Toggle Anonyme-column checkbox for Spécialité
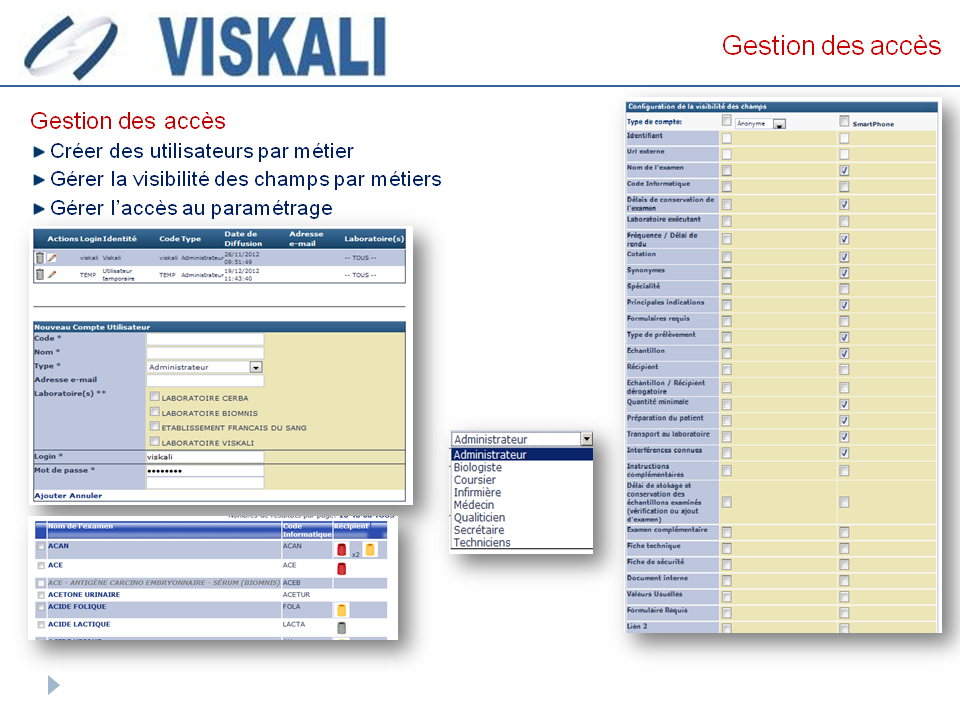Screen dimensions: 960x720 (727, 288)
